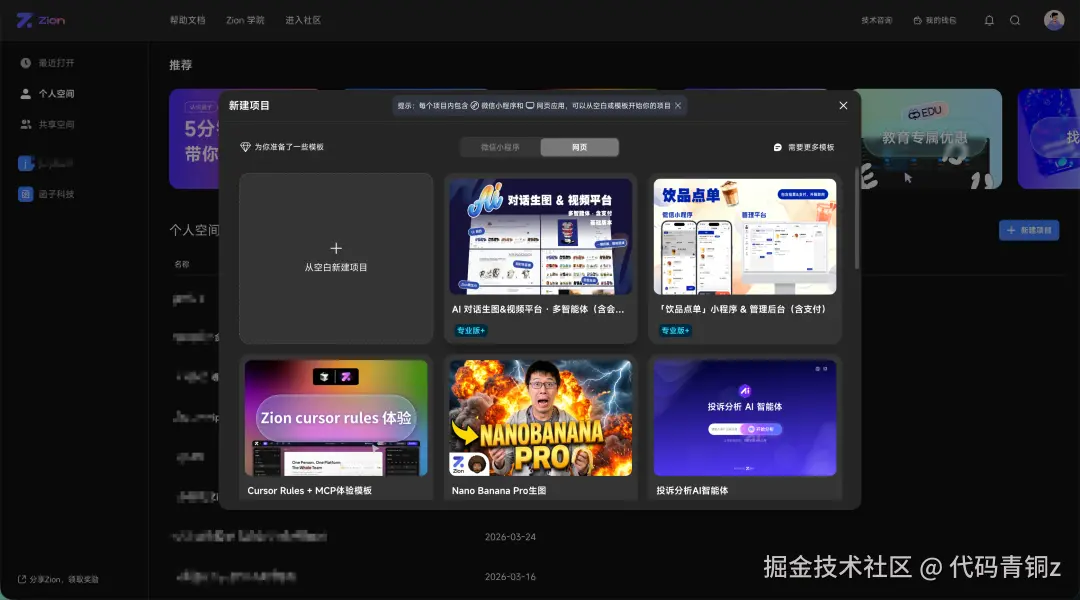This screenshot has height=600, width=1080.
Task: Click the 我的钱包 wallet icon in header
Action: (x=917, y=21)
